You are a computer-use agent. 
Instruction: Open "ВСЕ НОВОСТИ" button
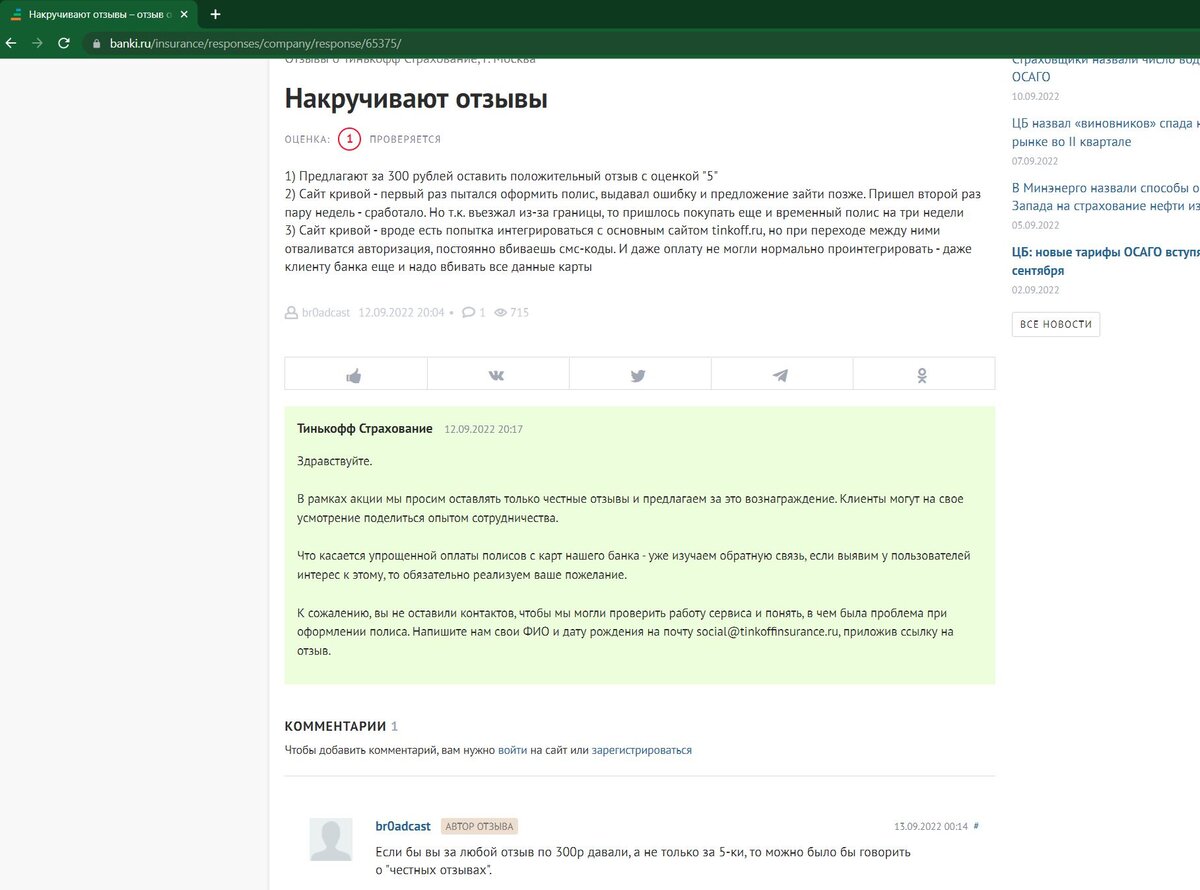1056,324
